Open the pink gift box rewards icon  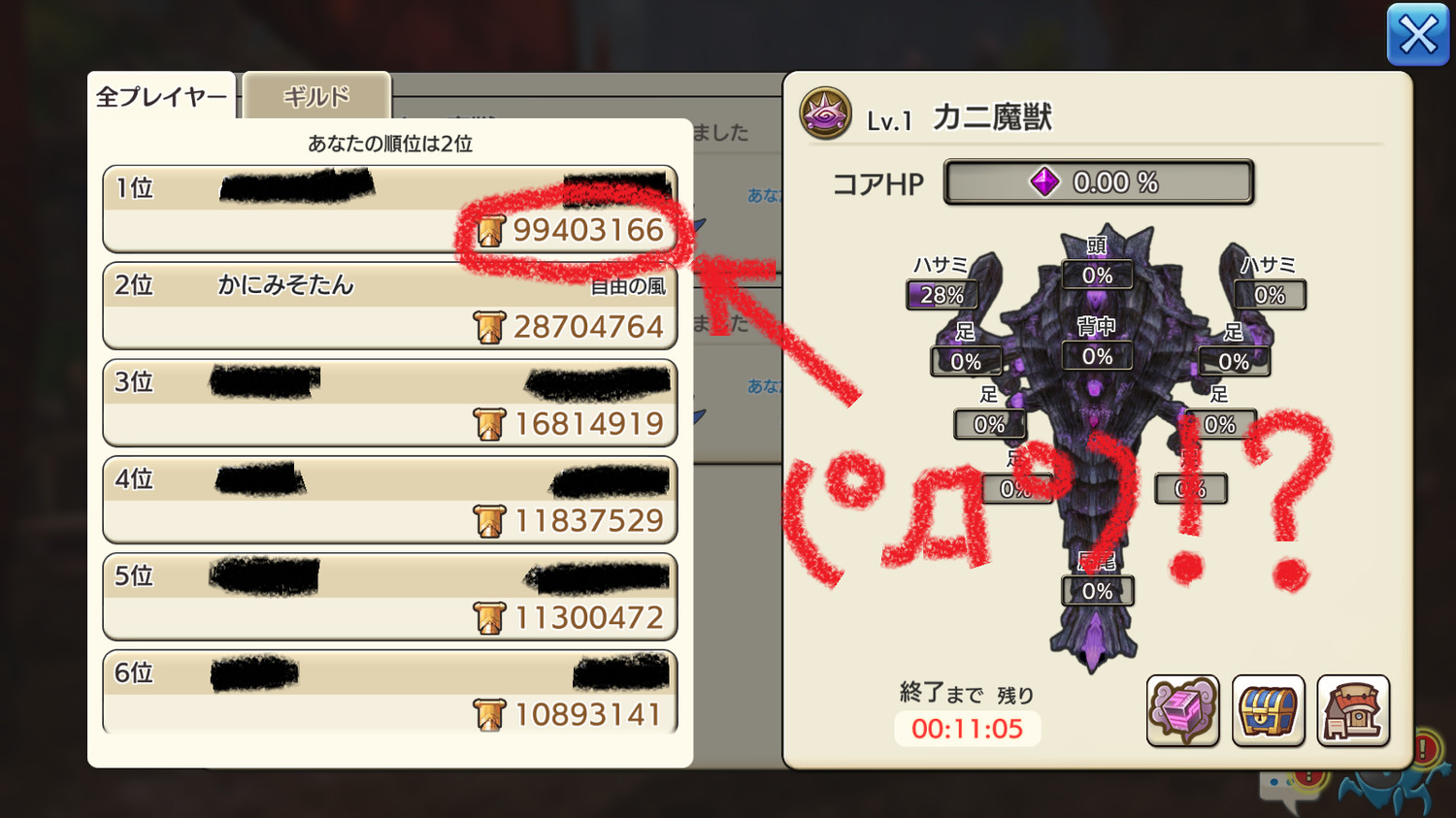click(x=1182, y=711)
